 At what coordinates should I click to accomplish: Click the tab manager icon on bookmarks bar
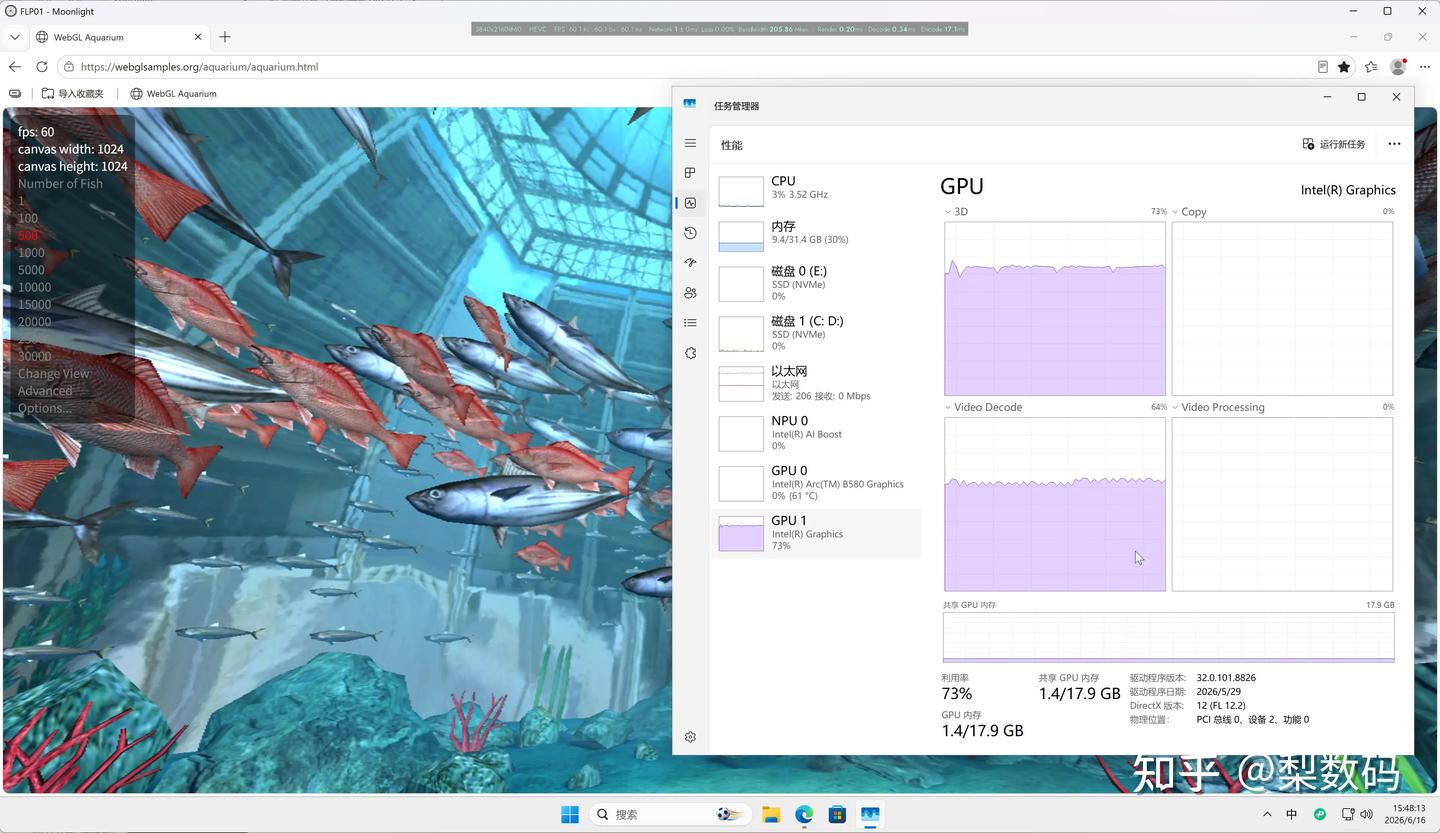click(x=14, y=94)
